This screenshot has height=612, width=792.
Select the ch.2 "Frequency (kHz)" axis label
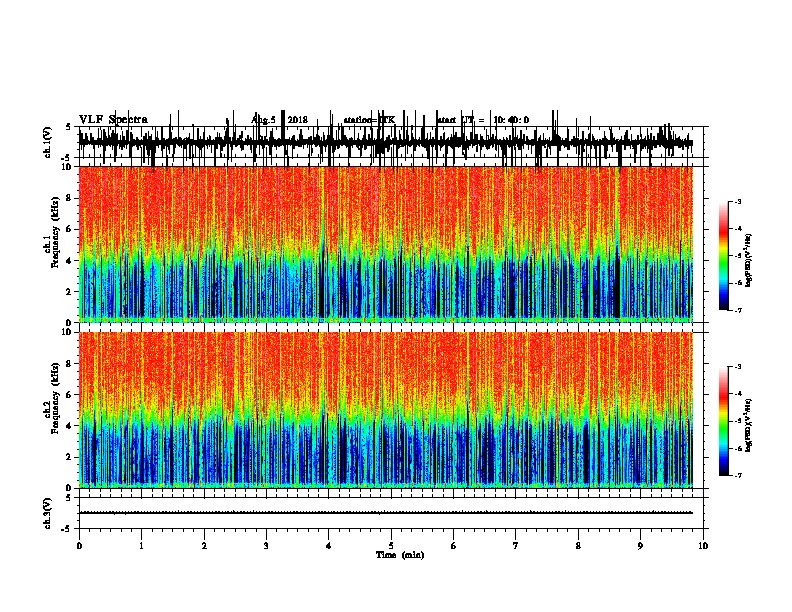tap(55, 398)
